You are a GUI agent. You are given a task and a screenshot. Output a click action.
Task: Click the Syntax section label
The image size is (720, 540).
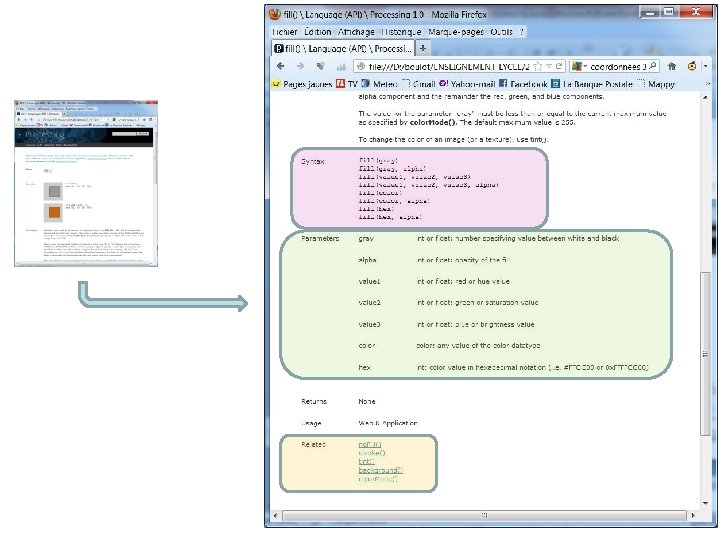[313, 162]
